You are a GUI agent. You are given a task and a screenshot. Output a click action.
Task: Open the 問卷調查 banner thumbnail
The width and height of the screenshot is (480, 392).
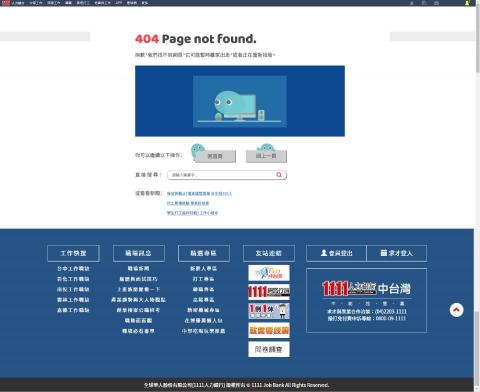269,349
